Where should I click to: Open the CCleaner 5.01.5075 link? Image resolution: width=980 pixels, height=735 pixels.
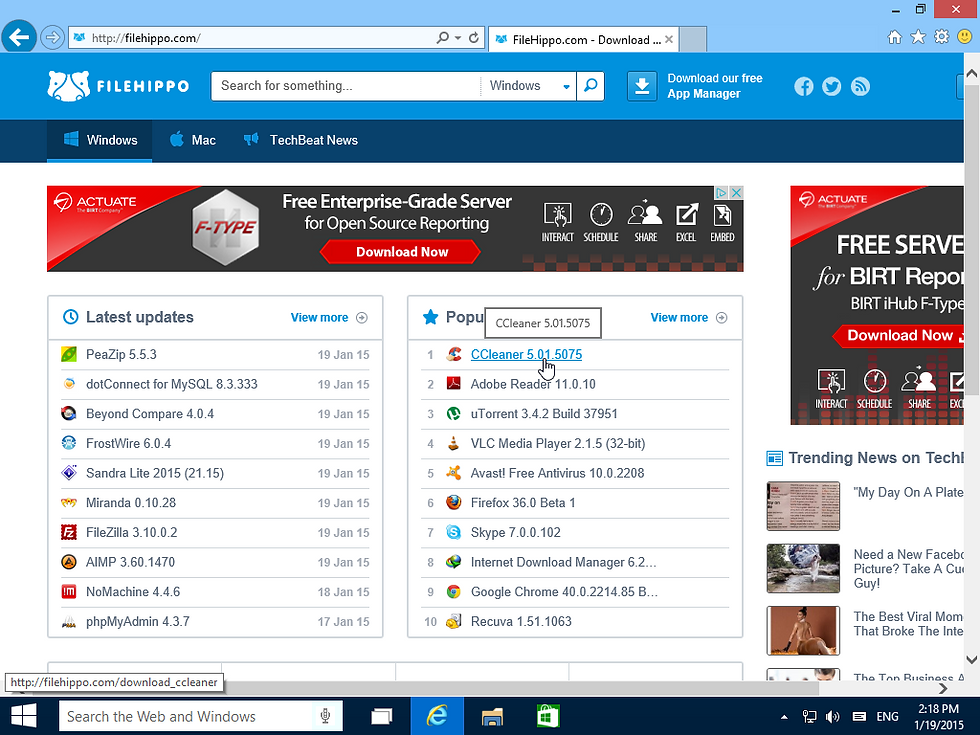pyautogui.click(x=526, y=354)
